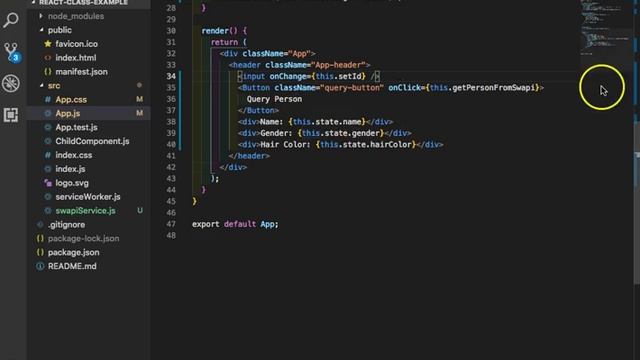Viewport: 640px width, 360px height.
Task: Open package-lock.json file
Action: [x=83, y=238]
